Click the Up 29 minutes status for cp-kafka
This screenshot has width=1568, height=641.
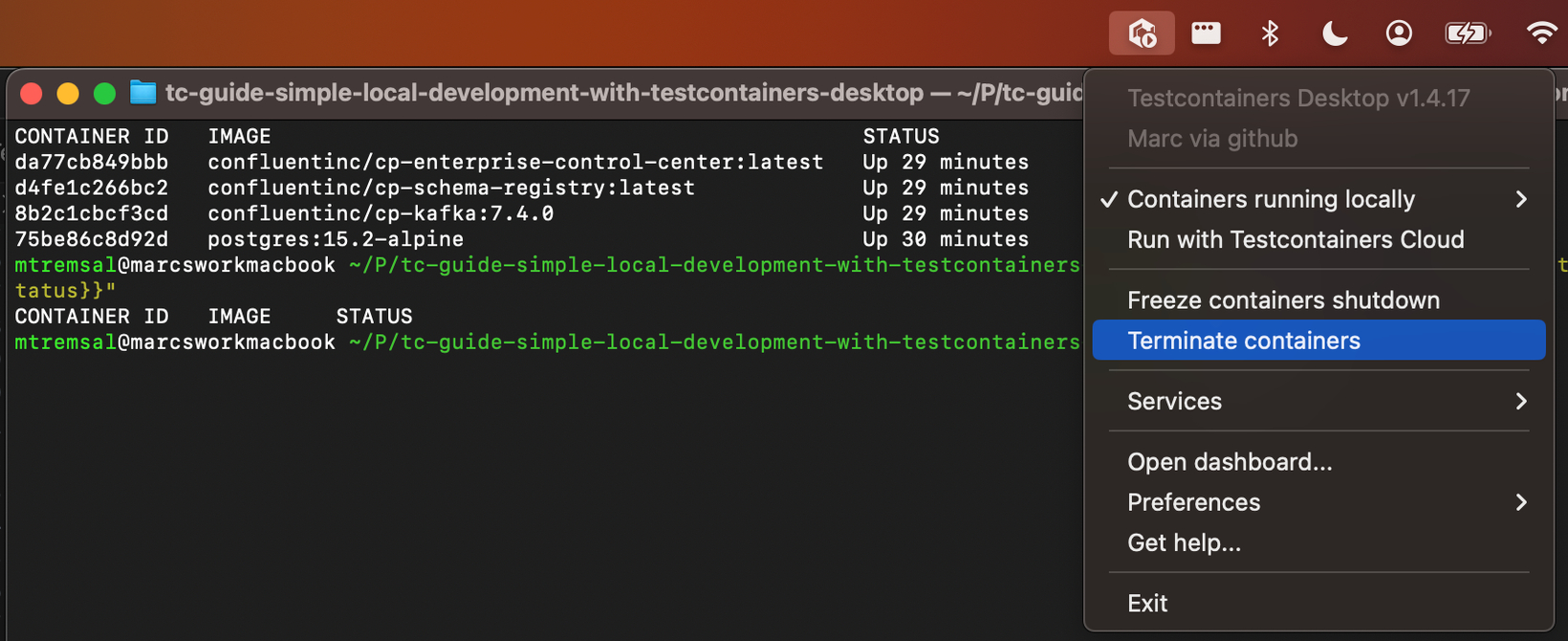point(946,213)
